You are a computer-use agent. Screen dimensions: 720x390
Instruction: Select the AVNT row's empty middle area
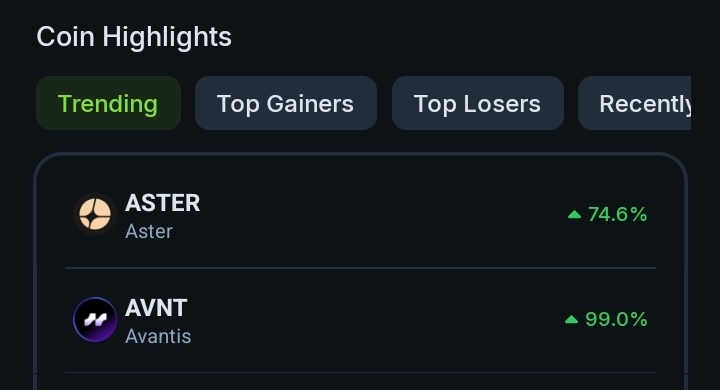(x=377, y=319)
